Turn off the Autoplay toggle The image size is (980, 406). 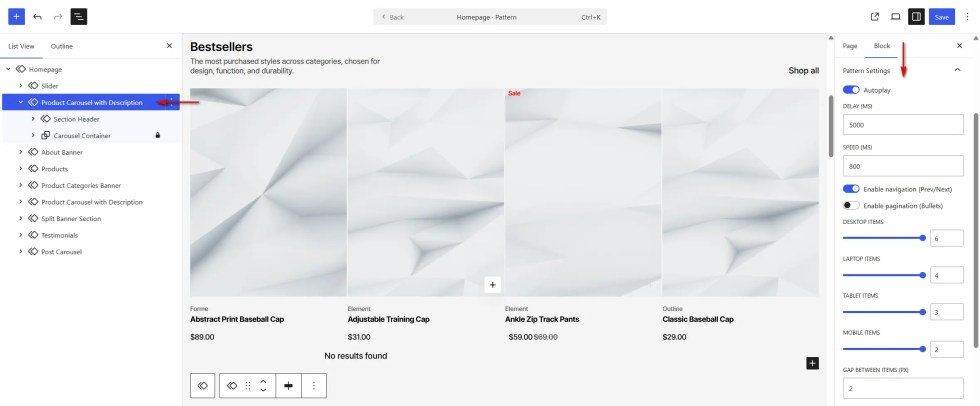click(x=851, y=90)
